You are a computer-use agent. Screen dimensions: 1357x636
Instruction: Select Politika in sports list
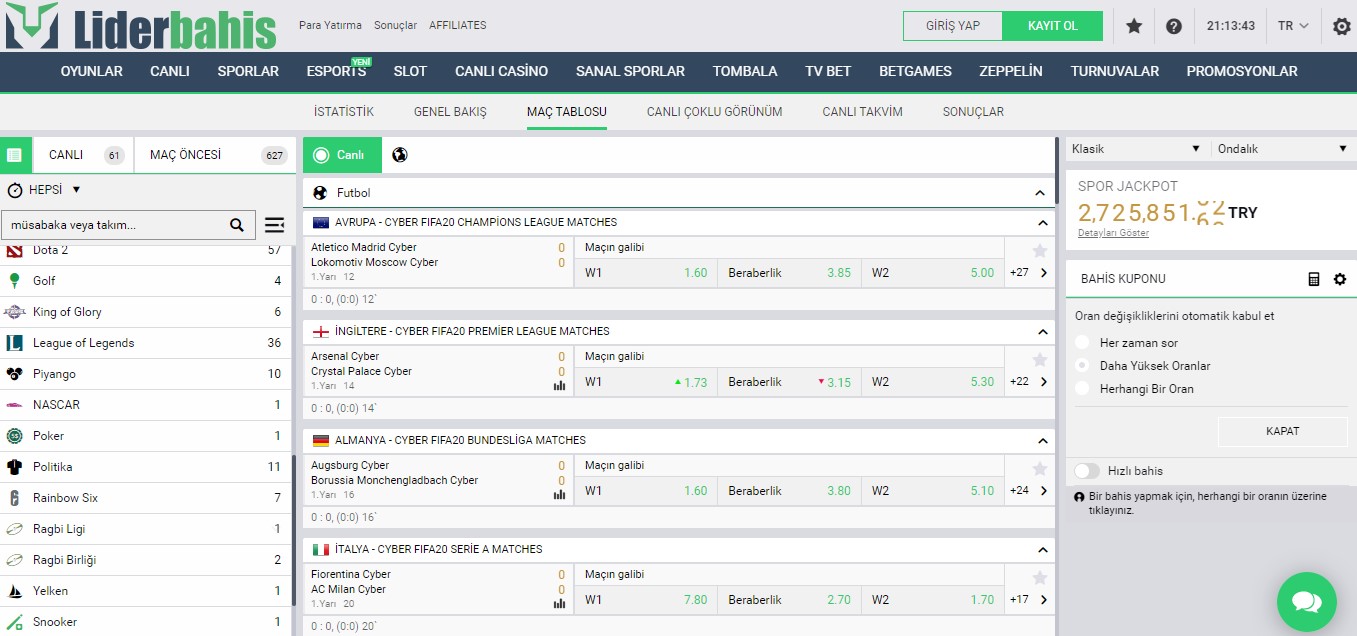coord(145,467)
